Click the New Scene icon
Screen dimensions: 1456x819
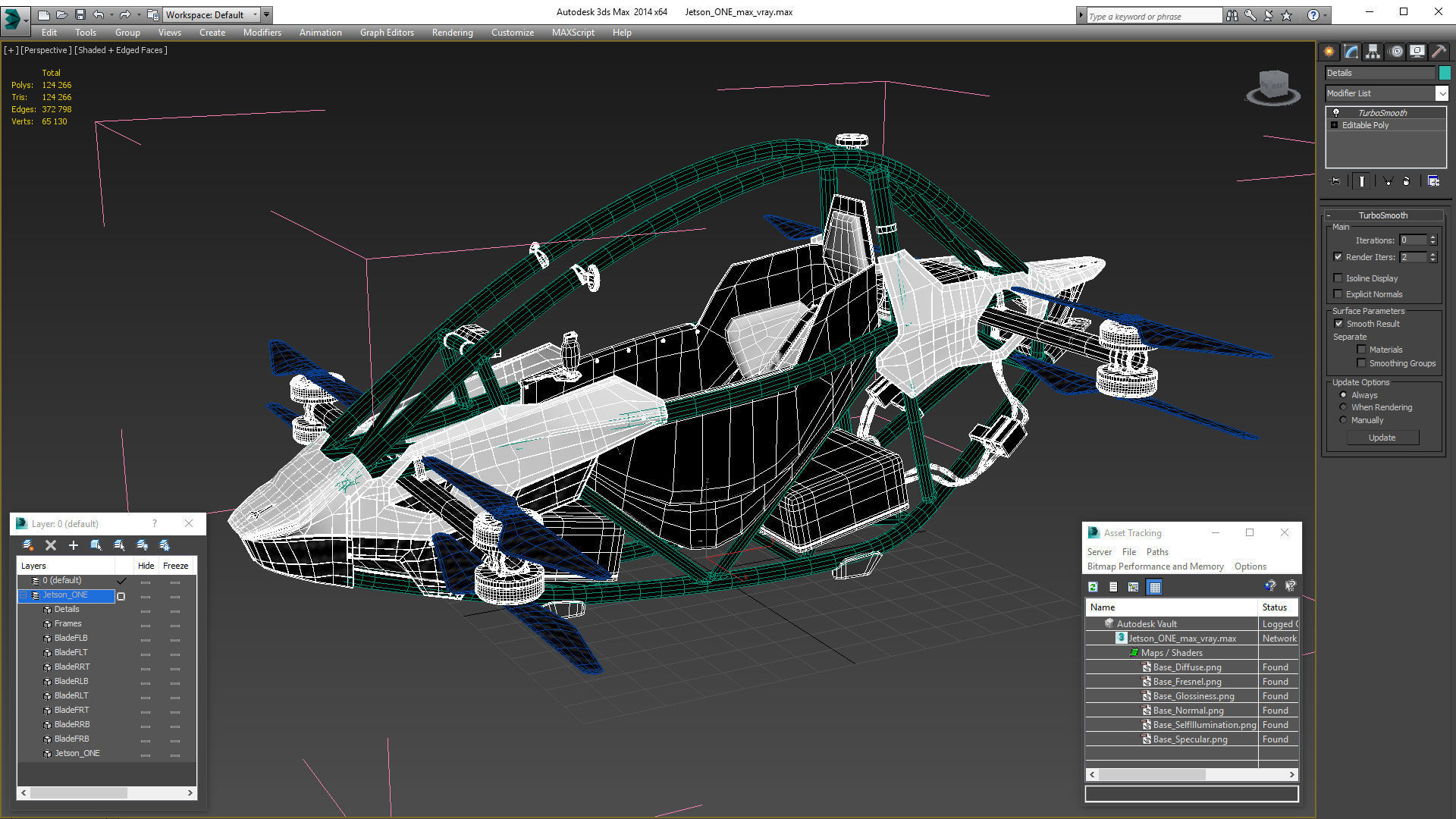click(44, 14)
